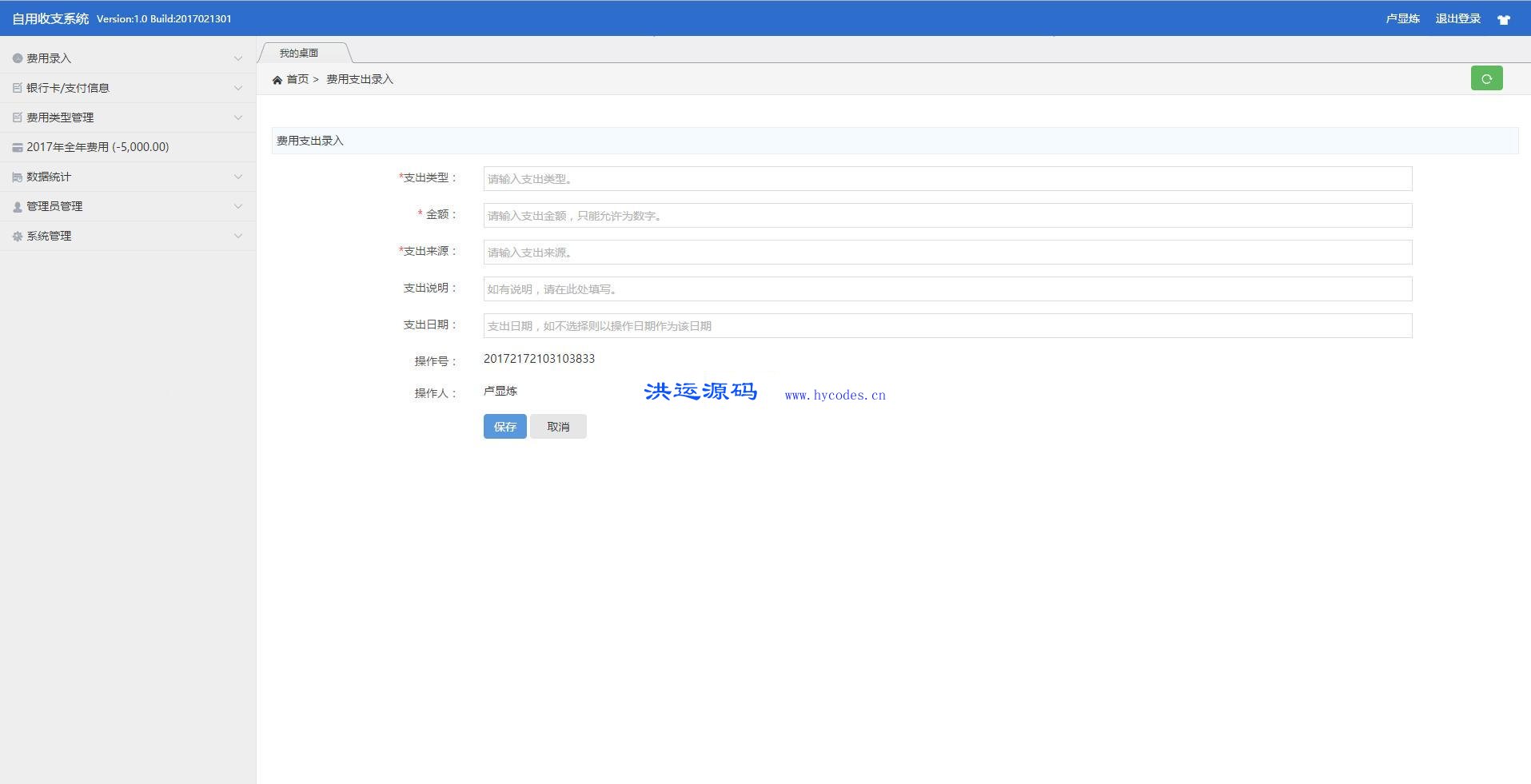Click the 费用支出录入 panel heading
Screen dimensions: 1531x784
(x=310, y=141)
